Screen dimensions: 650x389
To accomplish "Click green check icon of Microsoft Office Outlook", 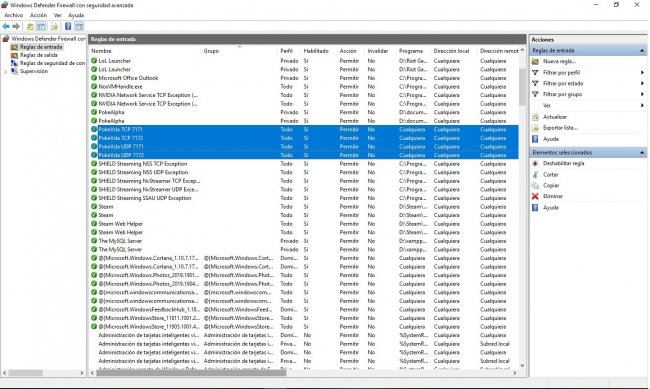I will tap(94, 78).
